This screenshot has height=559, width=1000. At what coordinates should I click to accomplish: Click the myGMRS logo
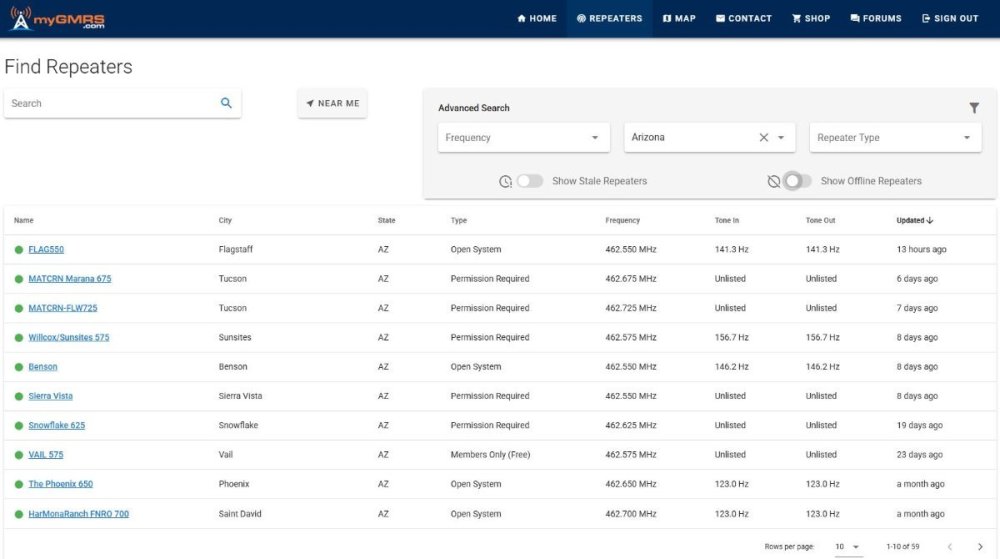tap(57, 18)
